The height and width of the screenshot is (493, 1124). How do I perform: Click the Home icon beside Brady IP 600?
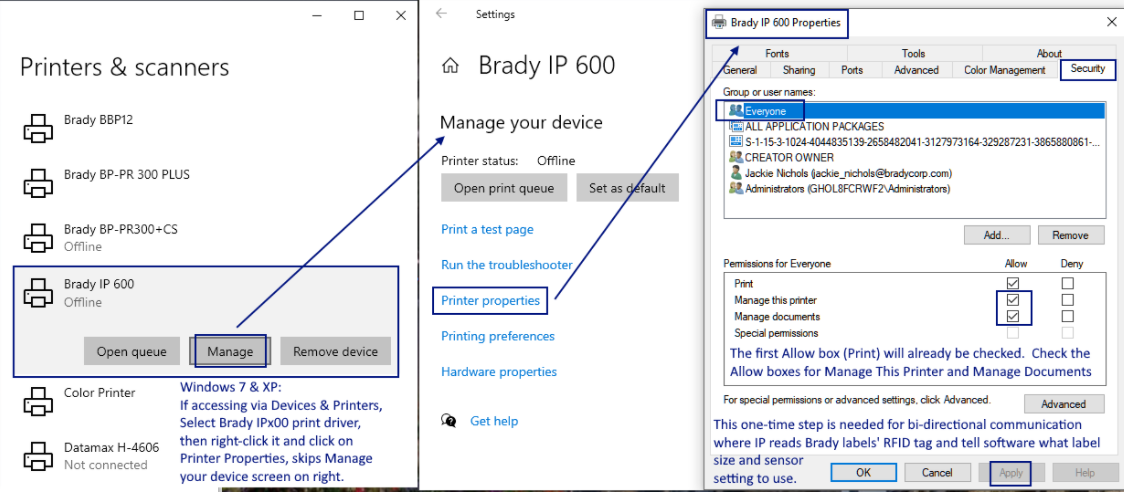pos(450,67)
